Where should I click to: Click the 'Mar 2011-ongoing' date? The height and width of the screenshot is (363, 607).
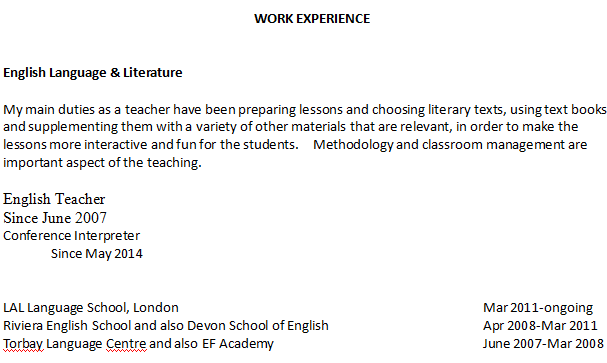pos(538,308)
